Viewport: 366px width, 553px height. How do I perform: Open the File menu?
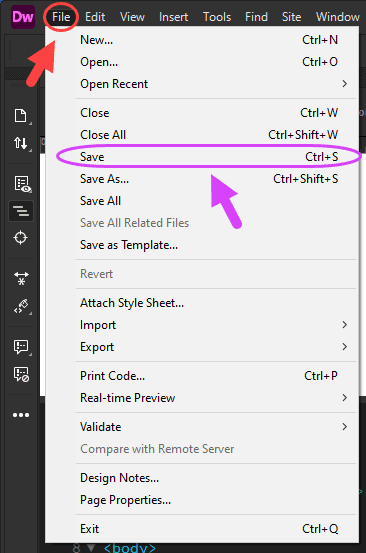click(x=61, y=17)
